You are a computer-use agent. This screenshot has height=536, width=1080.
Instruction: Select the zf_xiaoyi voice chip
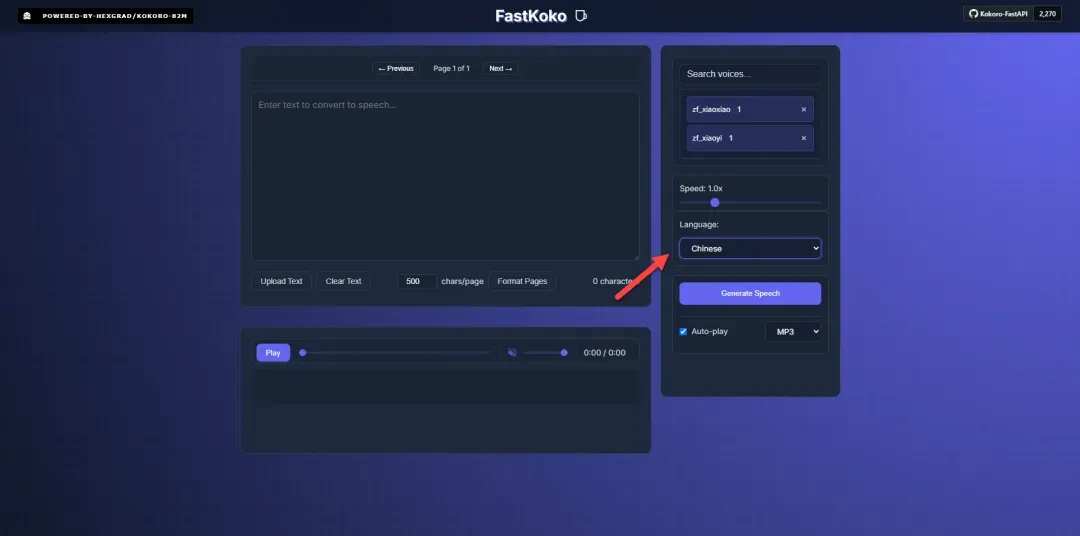[750, 138]
